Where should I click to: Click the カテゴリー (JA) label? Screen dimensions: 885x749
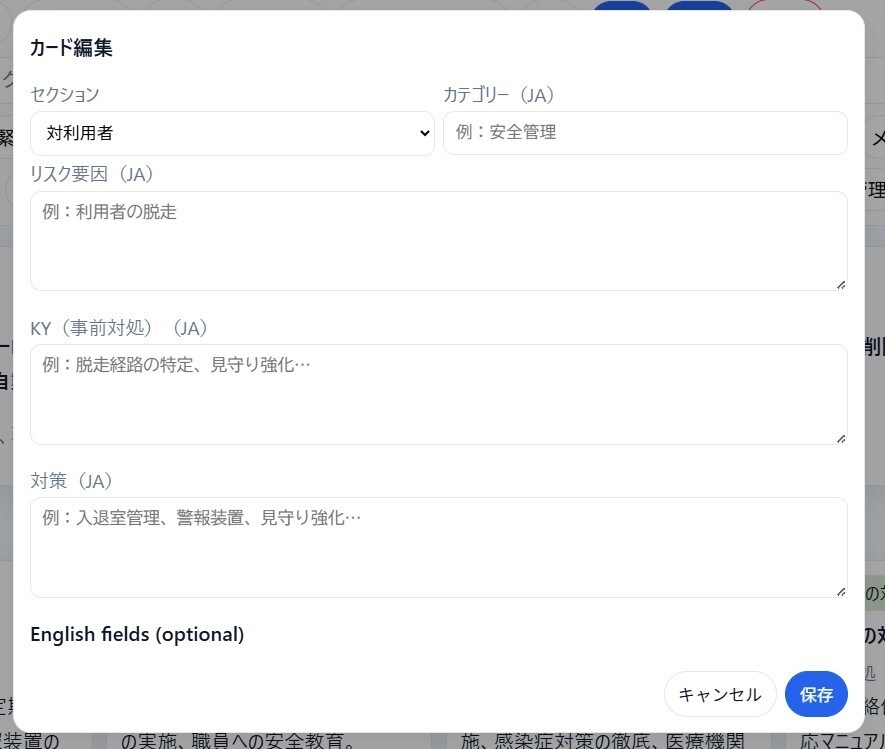499,94
